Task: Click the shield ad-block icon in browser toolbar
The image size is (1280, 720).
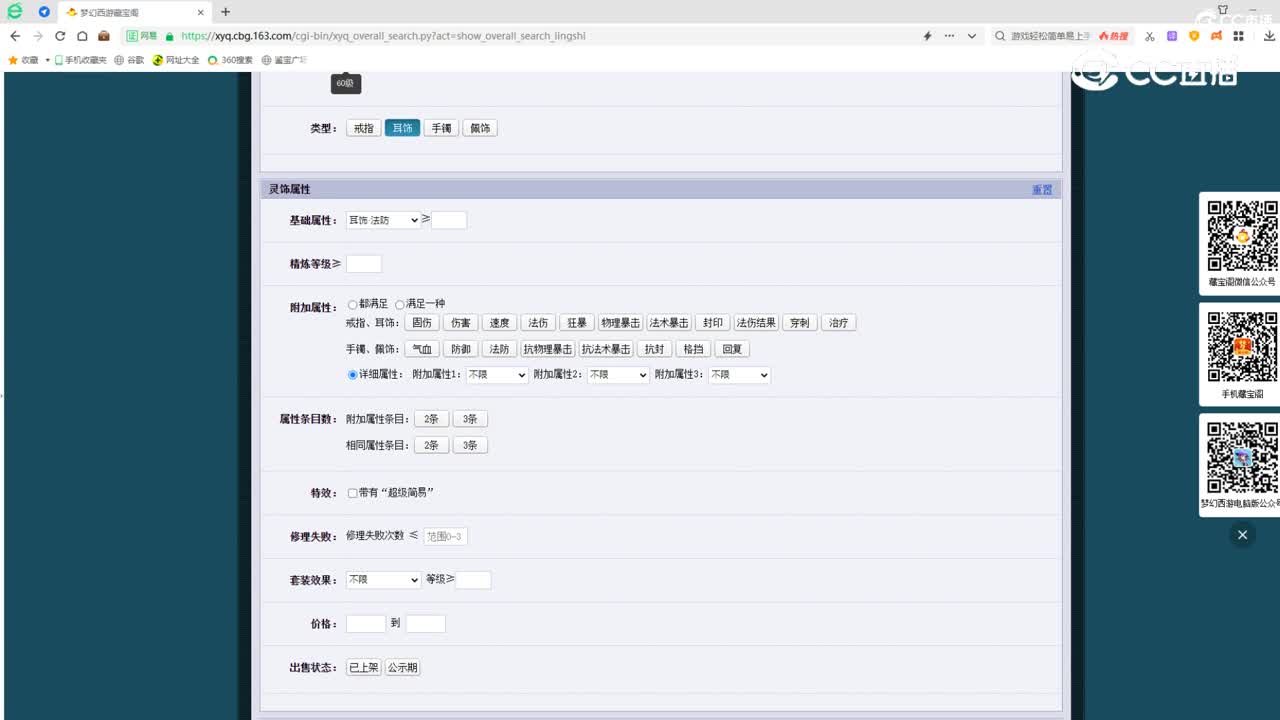Action: [x=1194, y=35]
